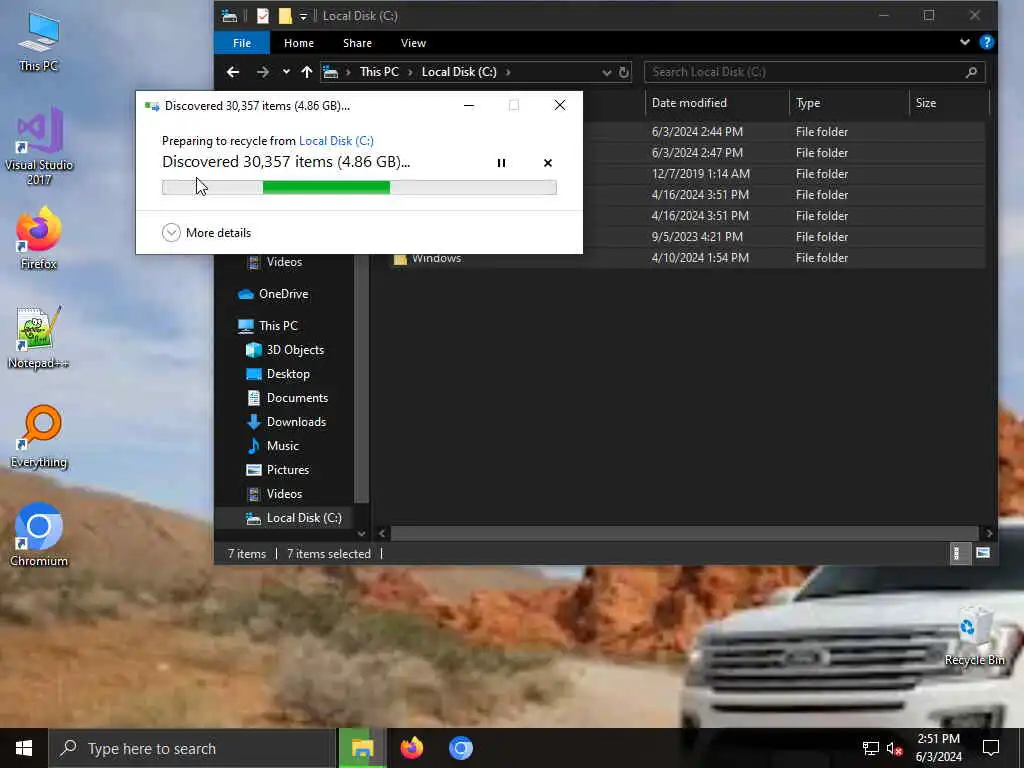Click the Explorer Help question mark icon
Screen dimensions: 1024x768
(987, 42)
